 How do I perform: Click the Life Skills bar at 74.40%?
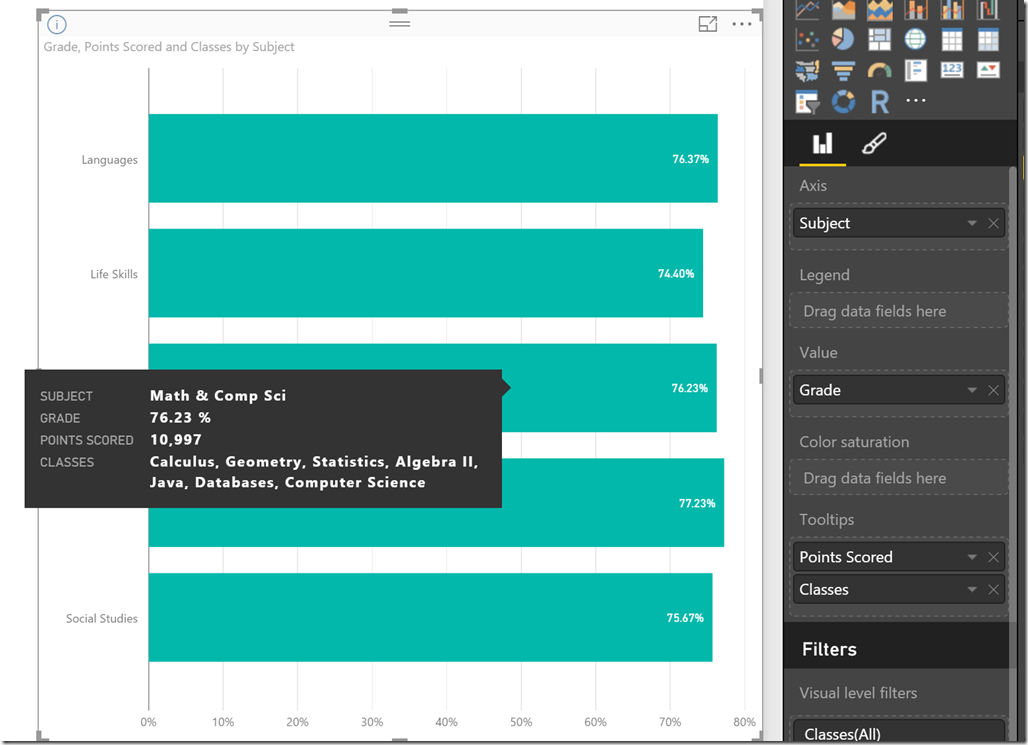coord(425,273)
